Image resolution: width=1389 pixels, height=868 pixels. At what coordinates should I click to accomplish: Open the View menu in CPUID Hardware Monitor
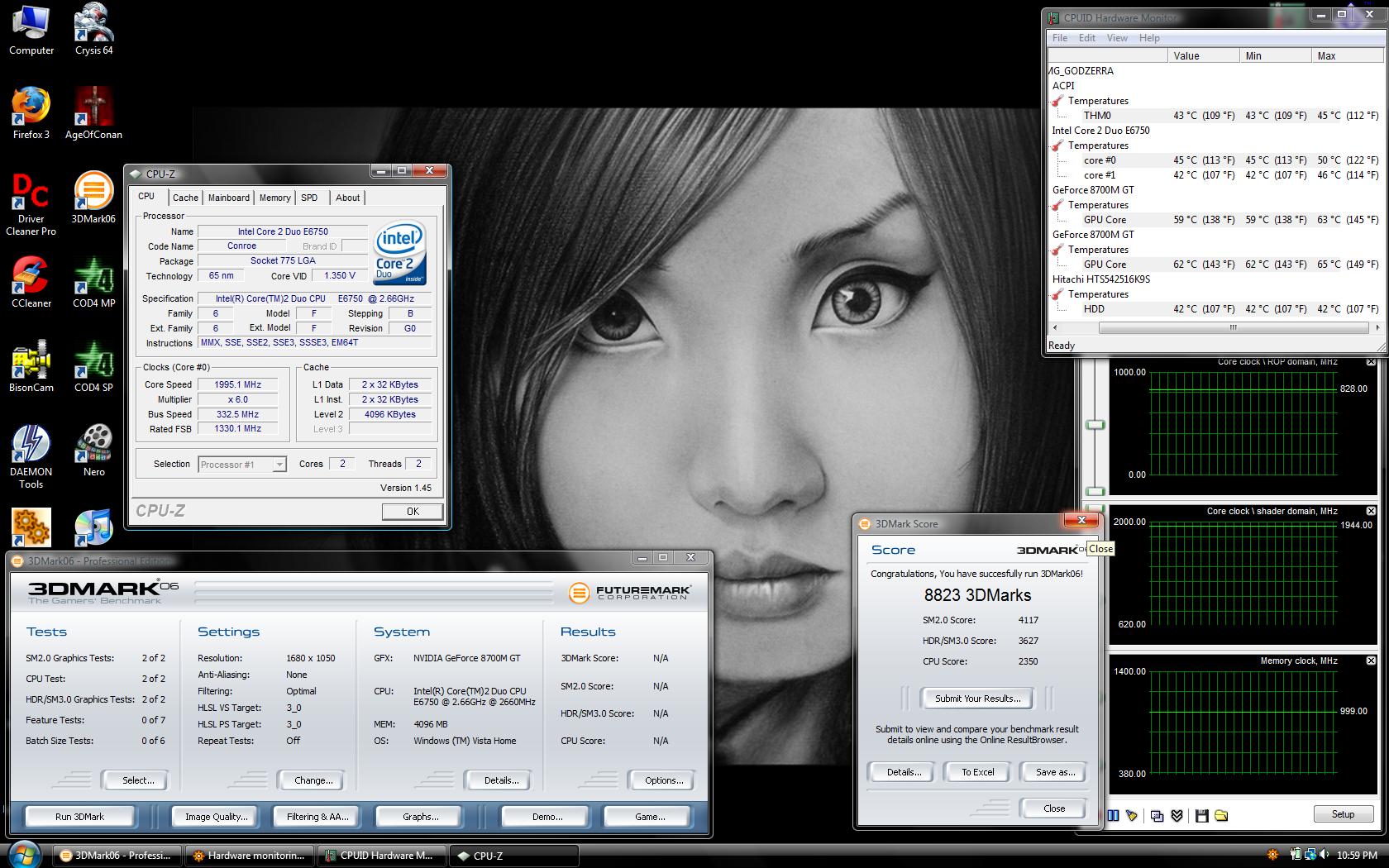(x=1117, y=38)
